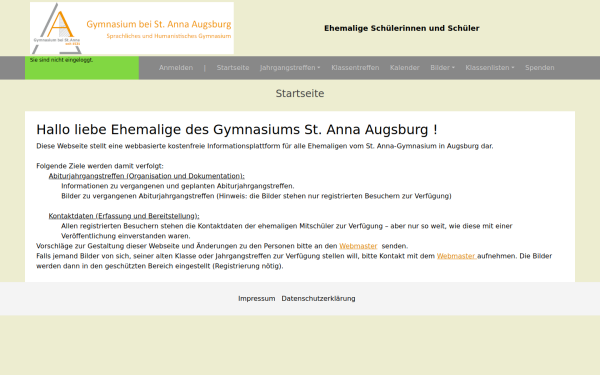Click the Webmaster link before 'aufnehmen'

coord(457,256)
